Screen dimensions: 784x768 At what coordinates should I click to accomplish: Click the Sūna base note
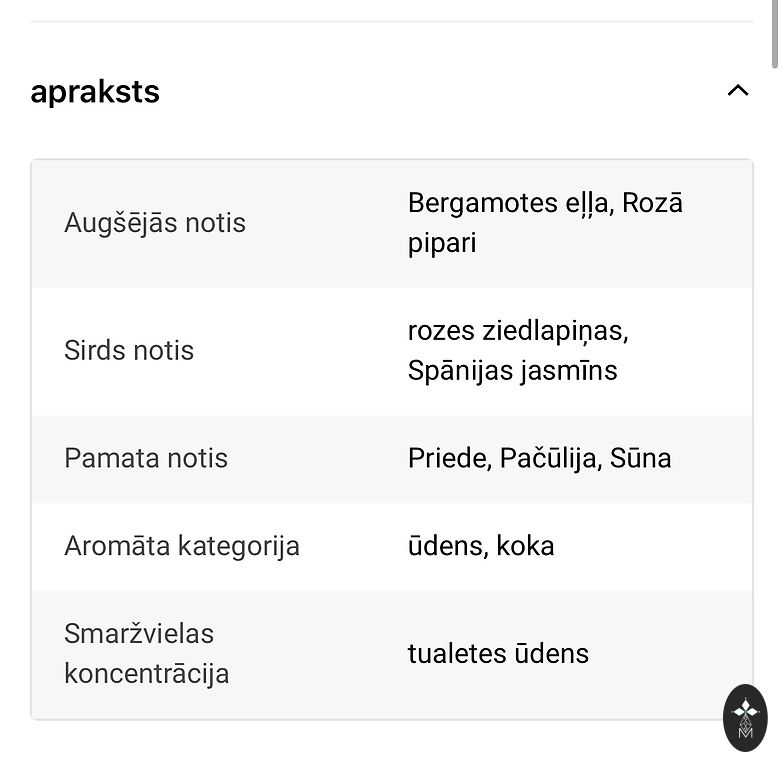coord(640,459)
